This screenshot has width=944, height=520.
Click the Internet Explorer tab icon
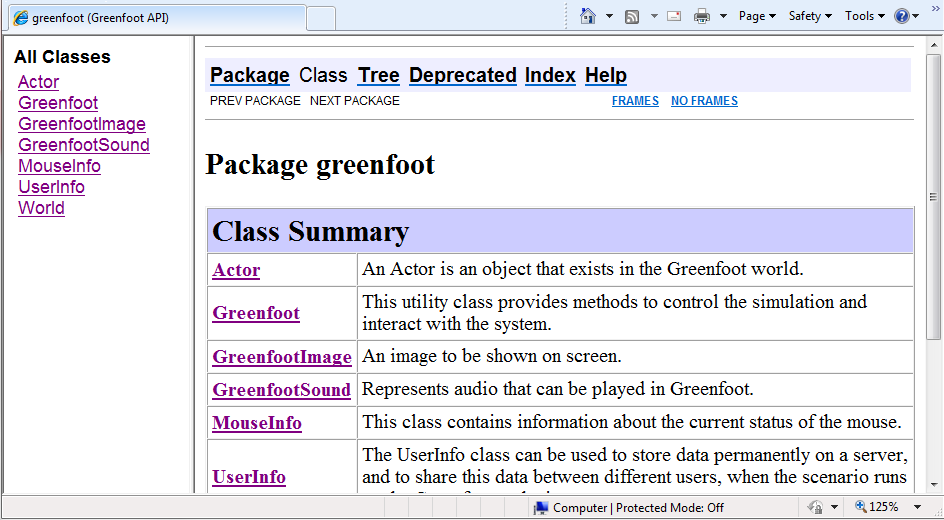tap(20, 18)
